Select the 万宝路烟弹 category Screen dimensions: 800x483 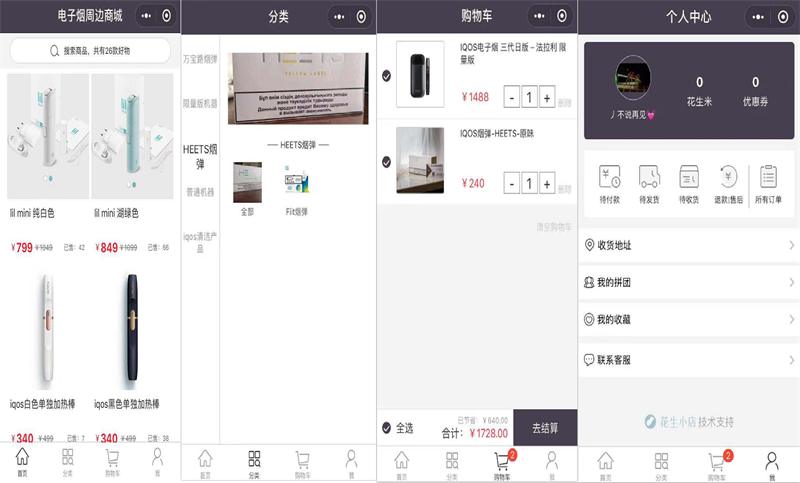[200, 60]
